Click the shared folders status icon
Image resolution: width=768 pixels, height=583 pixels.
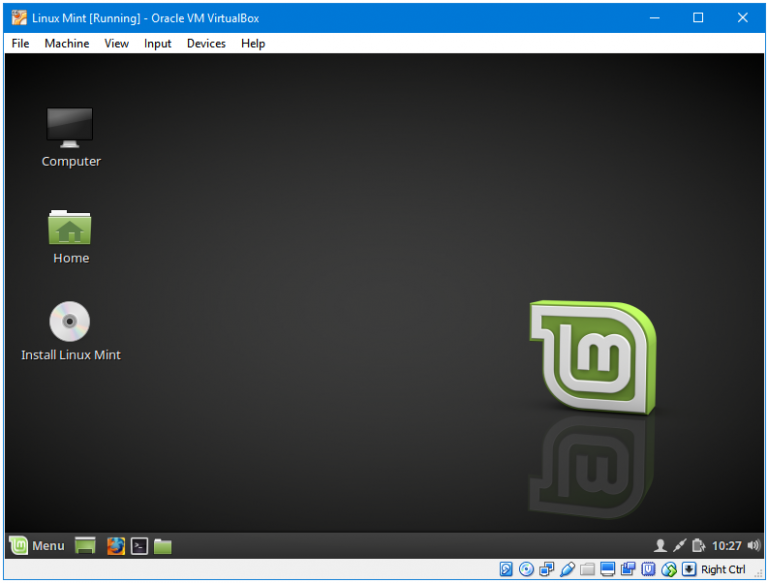click(587, 569)
